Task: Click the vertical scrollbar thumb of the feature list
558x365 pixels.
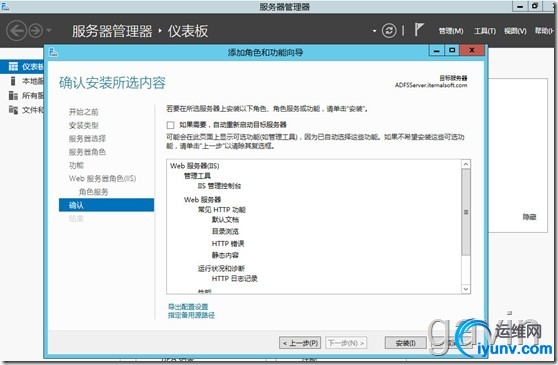Action: 466,212
